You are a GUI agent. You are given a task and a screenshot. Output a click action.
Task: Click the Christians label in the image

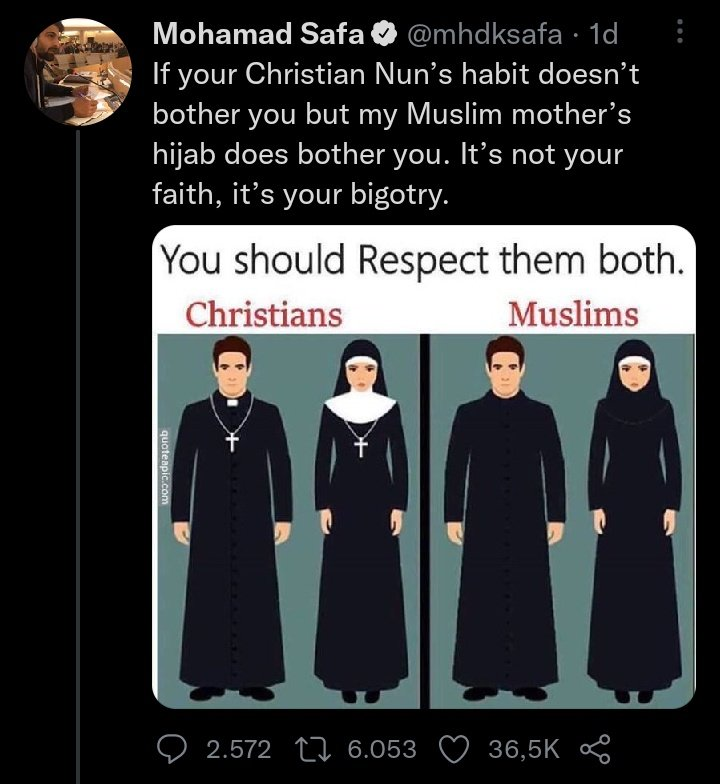click(x=264, y=314)
